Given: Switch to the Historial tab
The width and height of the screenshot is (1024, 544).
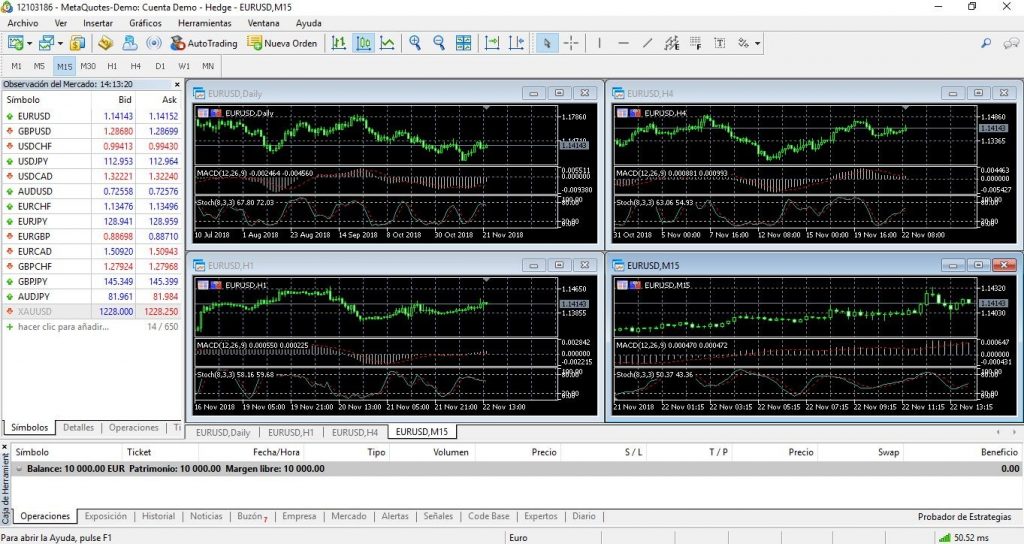Looking at the screenshot, I should coord(158,516).
